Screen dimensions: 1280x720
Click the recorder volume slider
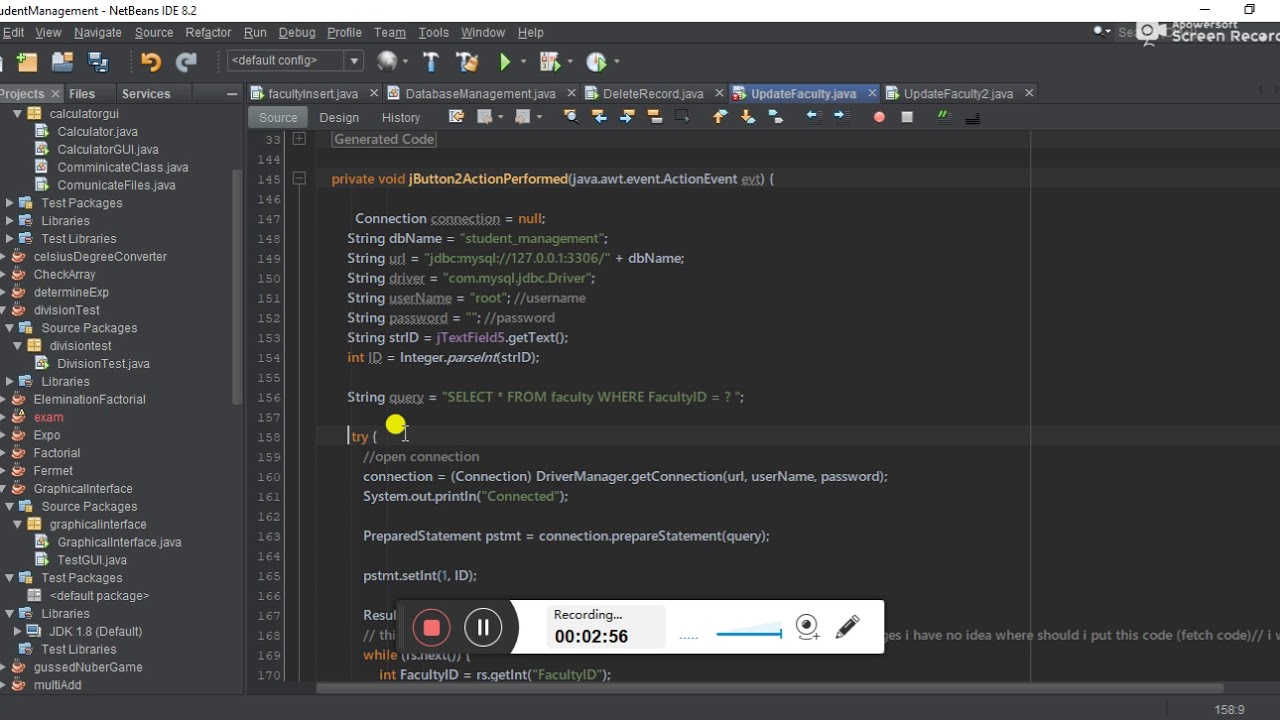point(749,633)
